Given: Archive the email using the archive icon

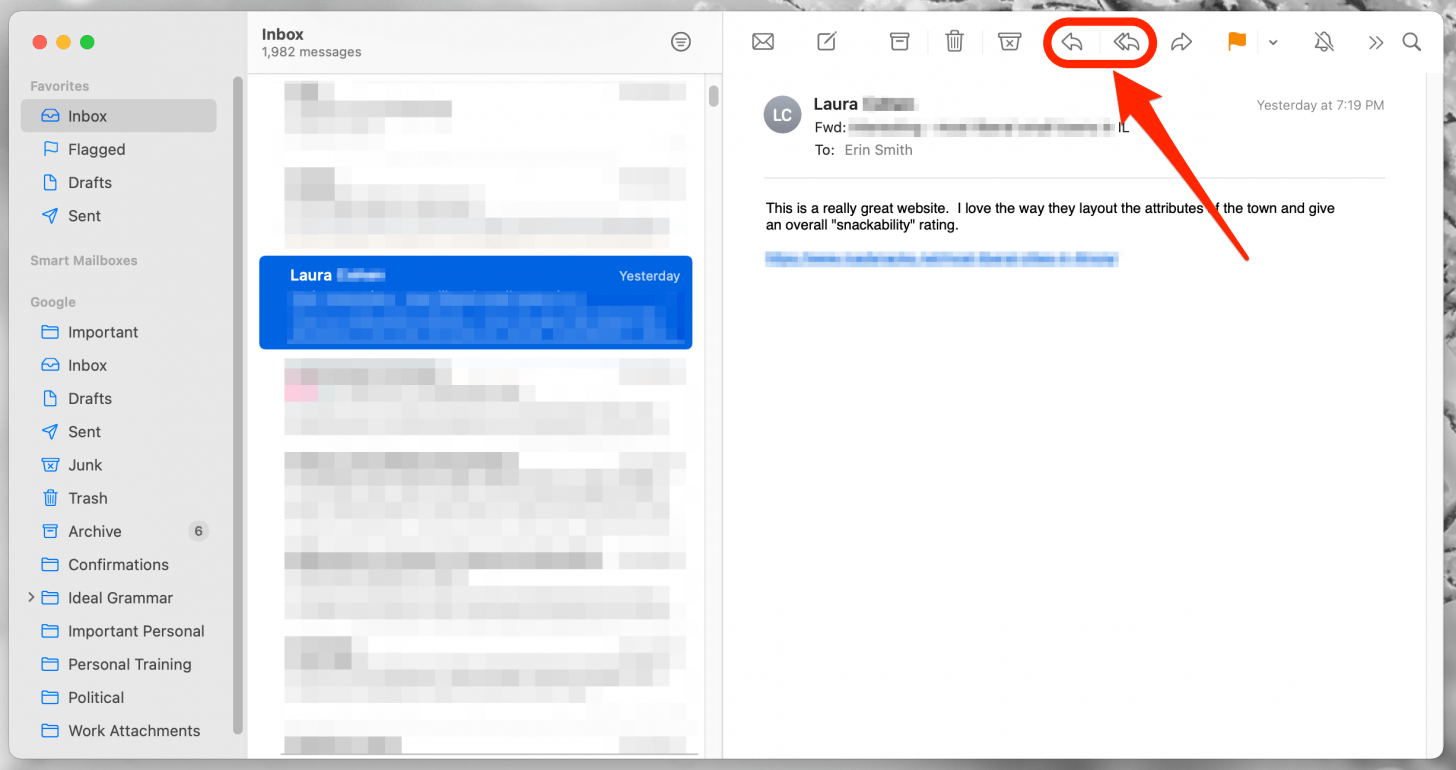Looking at the screenshot, I should click(x=899, y=42).
